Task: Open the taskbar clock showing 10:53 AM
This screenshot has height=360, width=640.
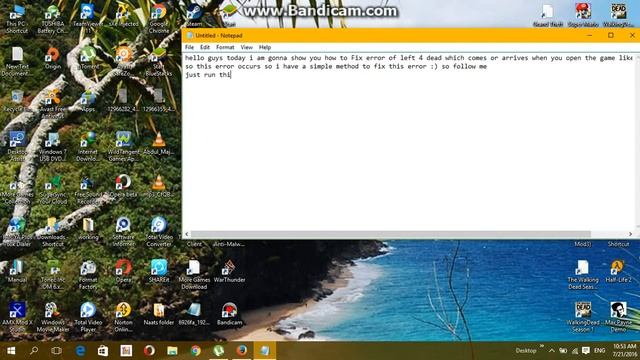Action: (624, 351)
